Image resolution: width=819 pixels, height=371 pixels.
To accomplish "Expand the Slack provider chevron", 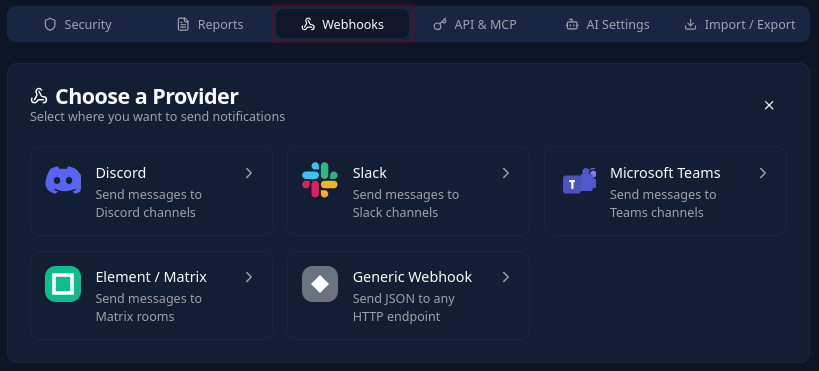I will pos(506,173).
